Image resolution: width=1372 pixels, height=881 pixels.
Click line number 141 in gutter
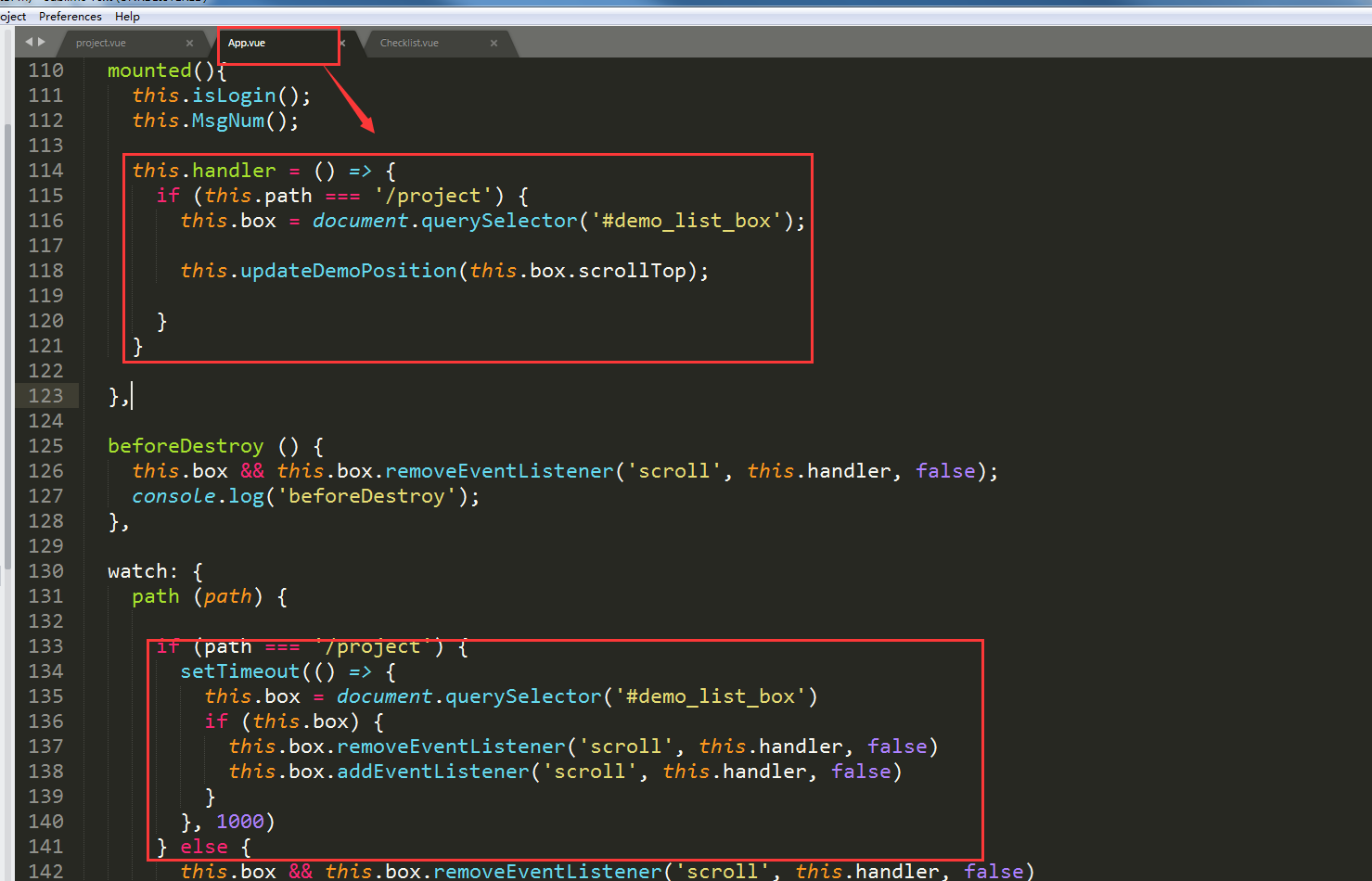click(45, 847)
